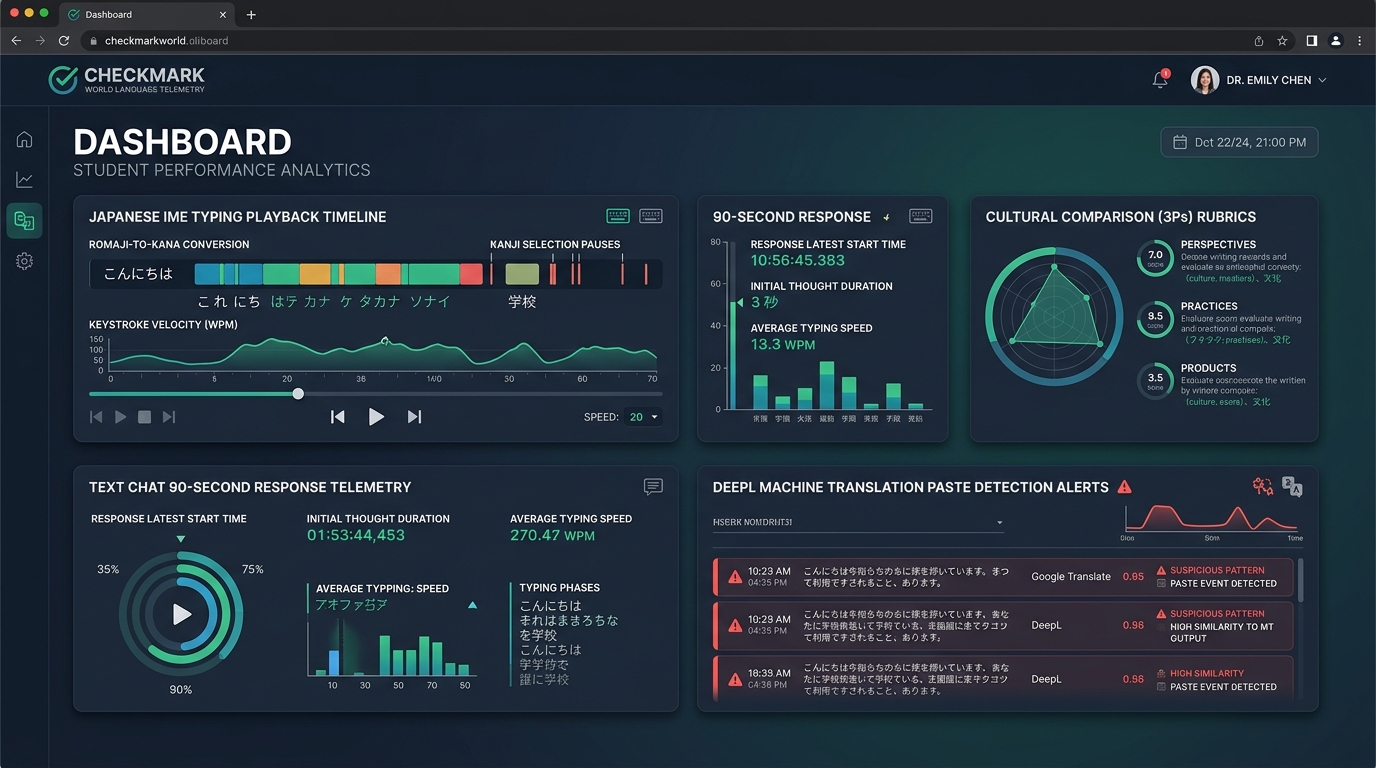
Task: Bookmark the page with the star icon
Action: [x=1283, y=41]
